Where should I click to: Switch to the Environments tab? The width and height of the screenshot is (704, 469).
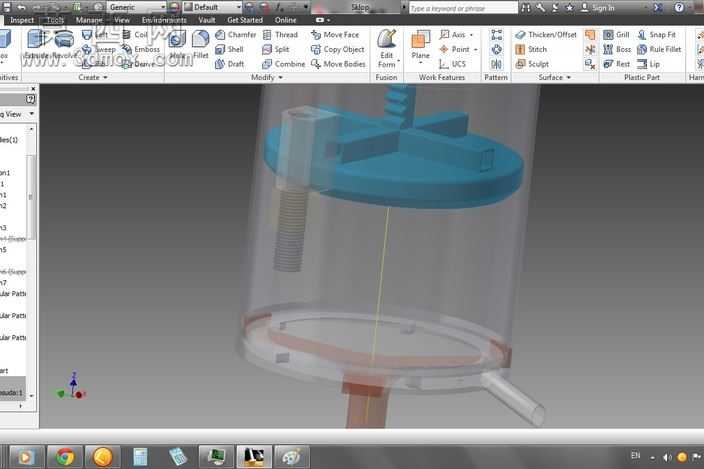(164, 20)
